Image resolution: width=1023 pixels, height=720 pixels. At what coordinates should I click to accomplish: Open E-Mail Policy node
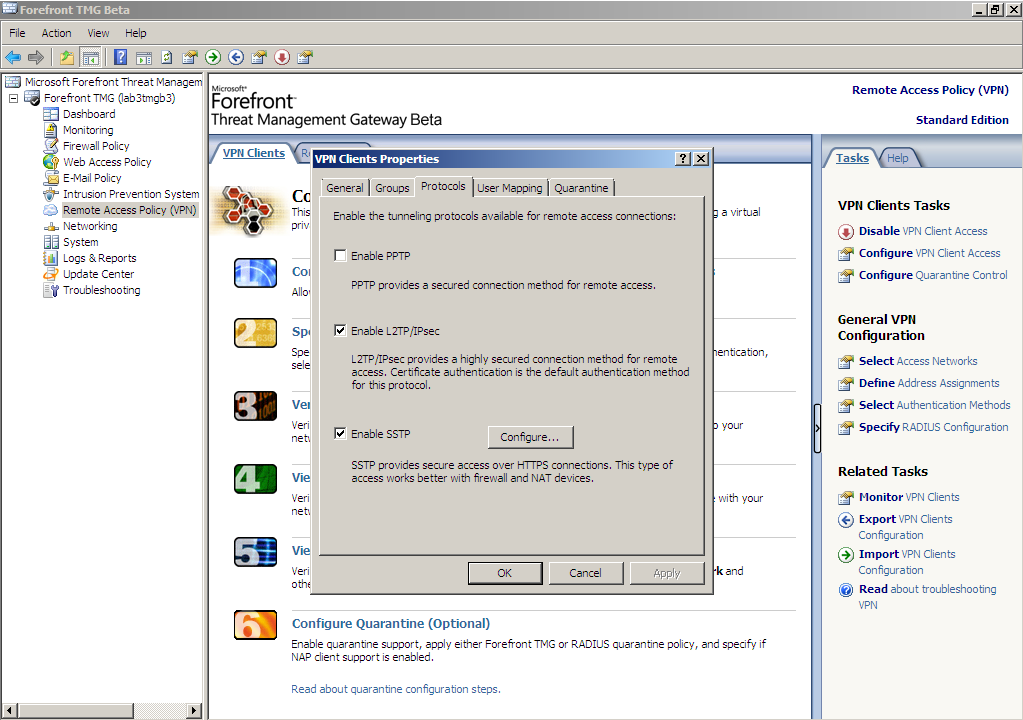pos(92,178)
